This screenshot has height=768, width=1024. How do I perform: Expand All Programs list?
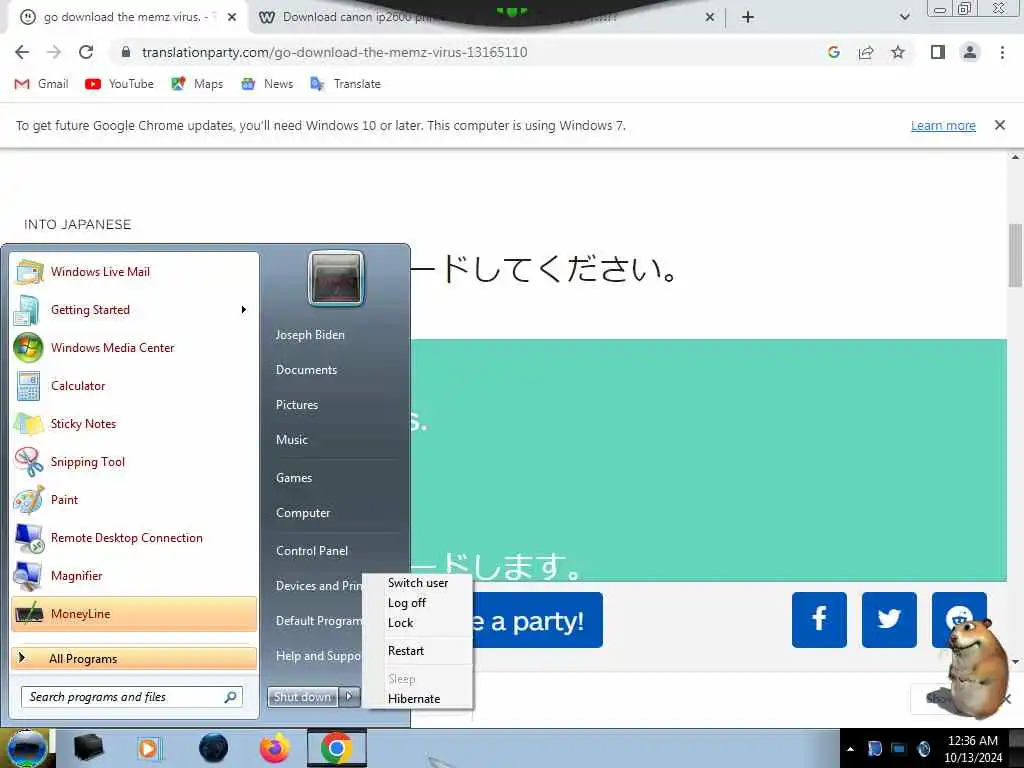[134, 658]
